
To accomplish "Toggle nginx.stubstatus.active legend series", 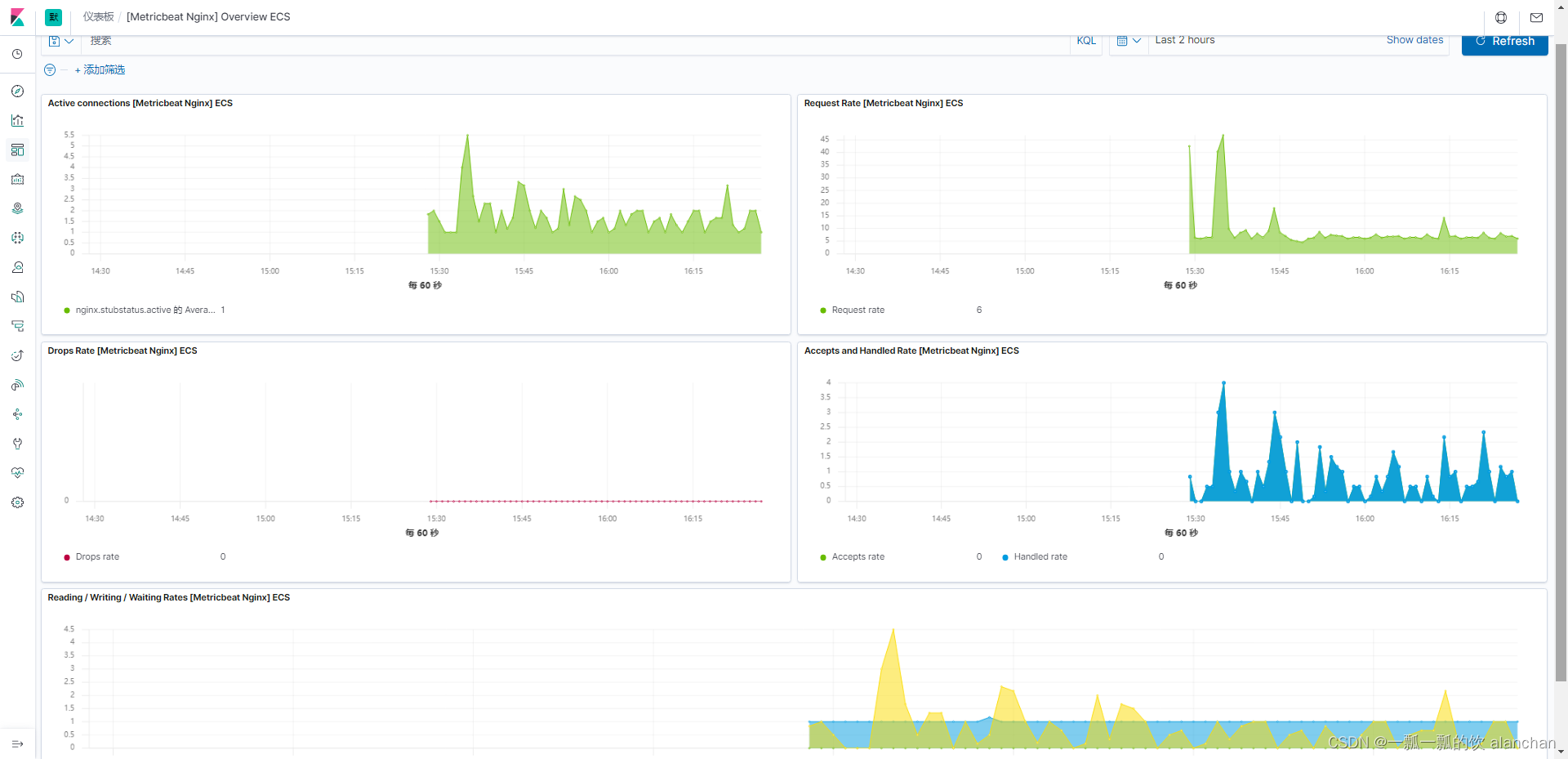I will tap(145, 310).
